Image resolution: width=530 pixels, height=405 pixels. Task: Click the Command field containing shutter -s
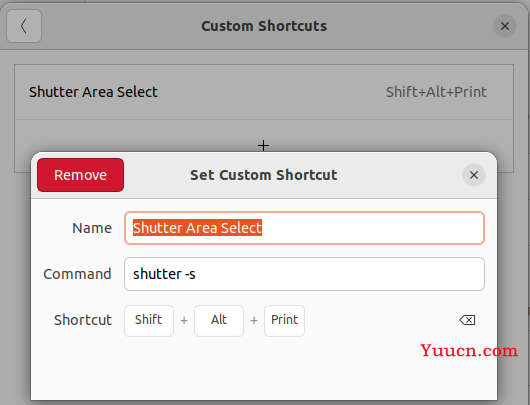(x=304, y=274)
